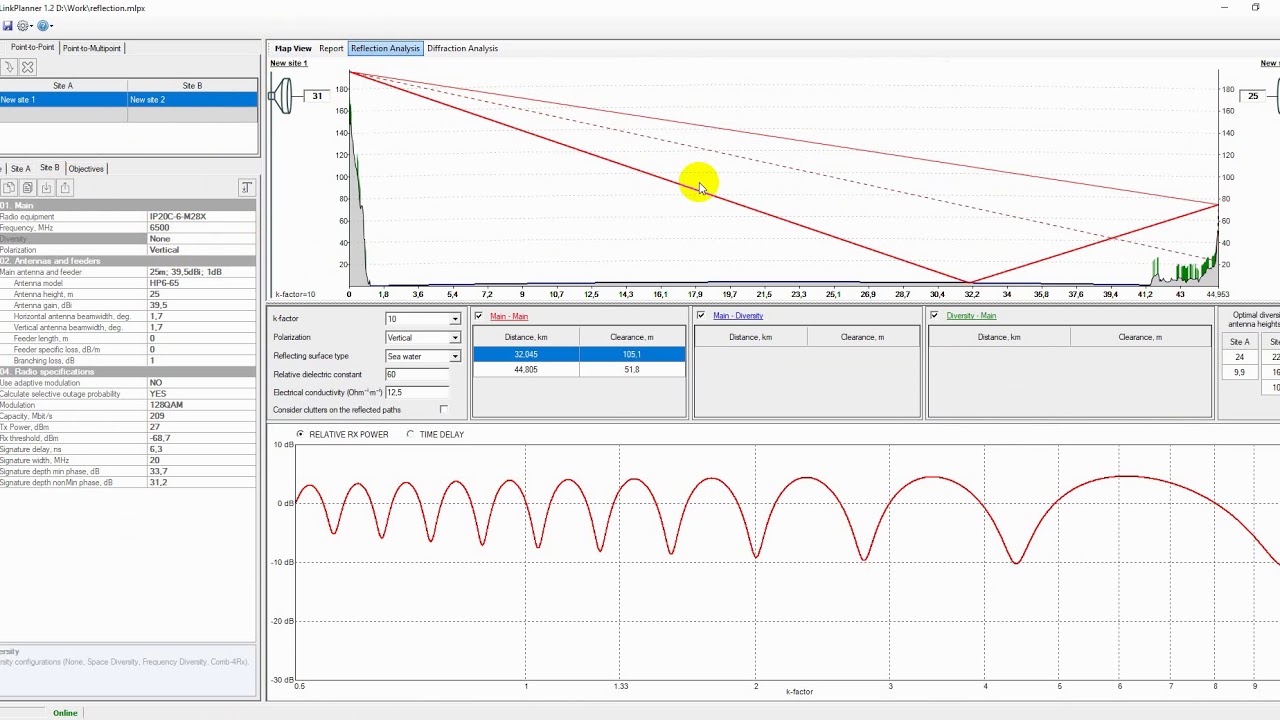Switch to the Map View tab
This screenshot has width=1280, height=720.
(x=293, y=48)
